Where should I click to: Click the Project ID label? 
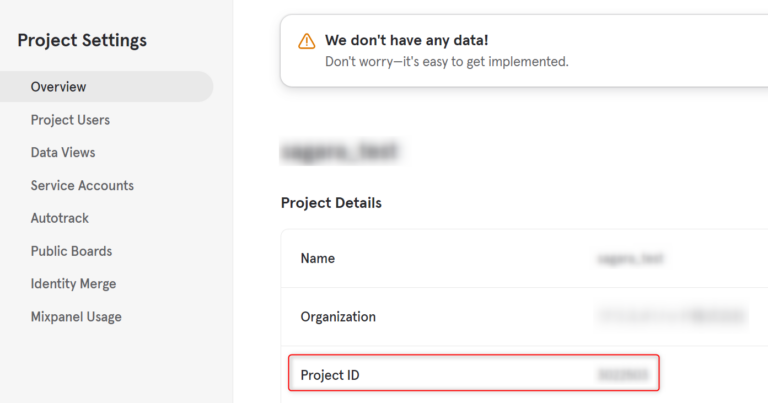pos(330,375)
